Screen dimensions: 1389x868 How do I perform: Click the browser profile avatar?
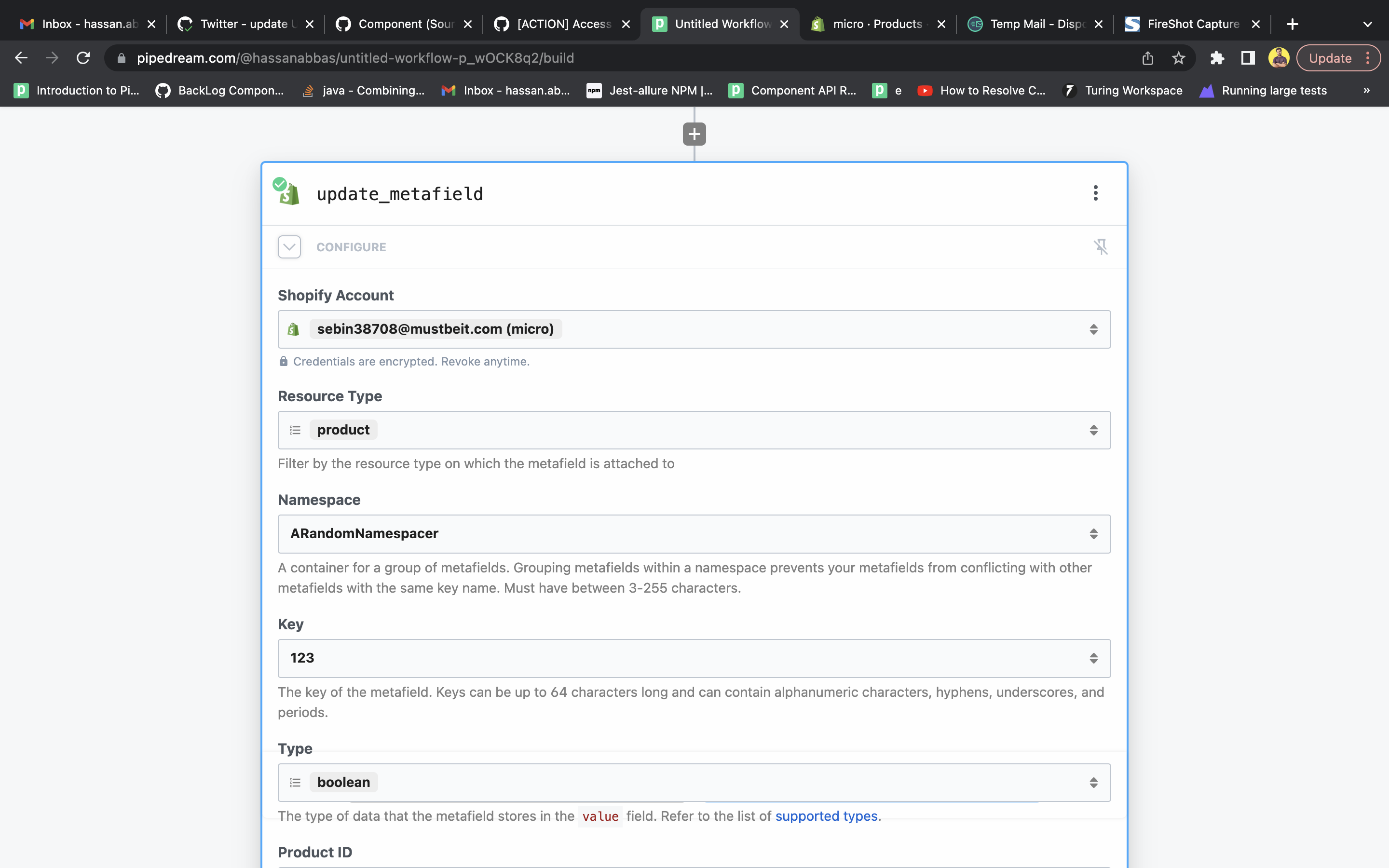pos(1280,57)
